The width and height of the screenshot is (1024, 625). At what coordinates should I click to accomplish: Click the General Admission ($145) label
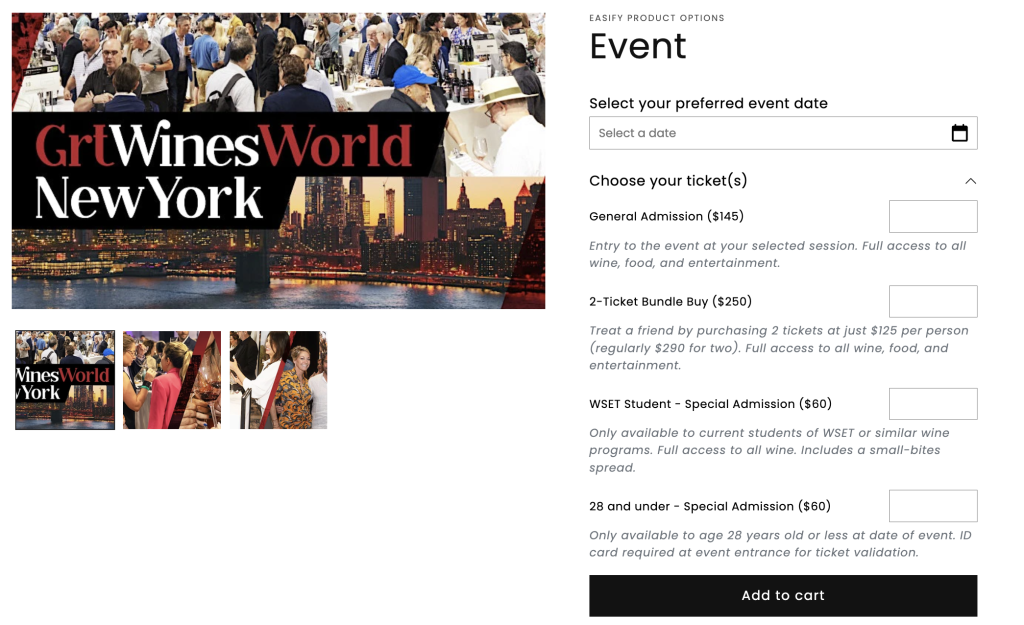click(x=666, y=216)
